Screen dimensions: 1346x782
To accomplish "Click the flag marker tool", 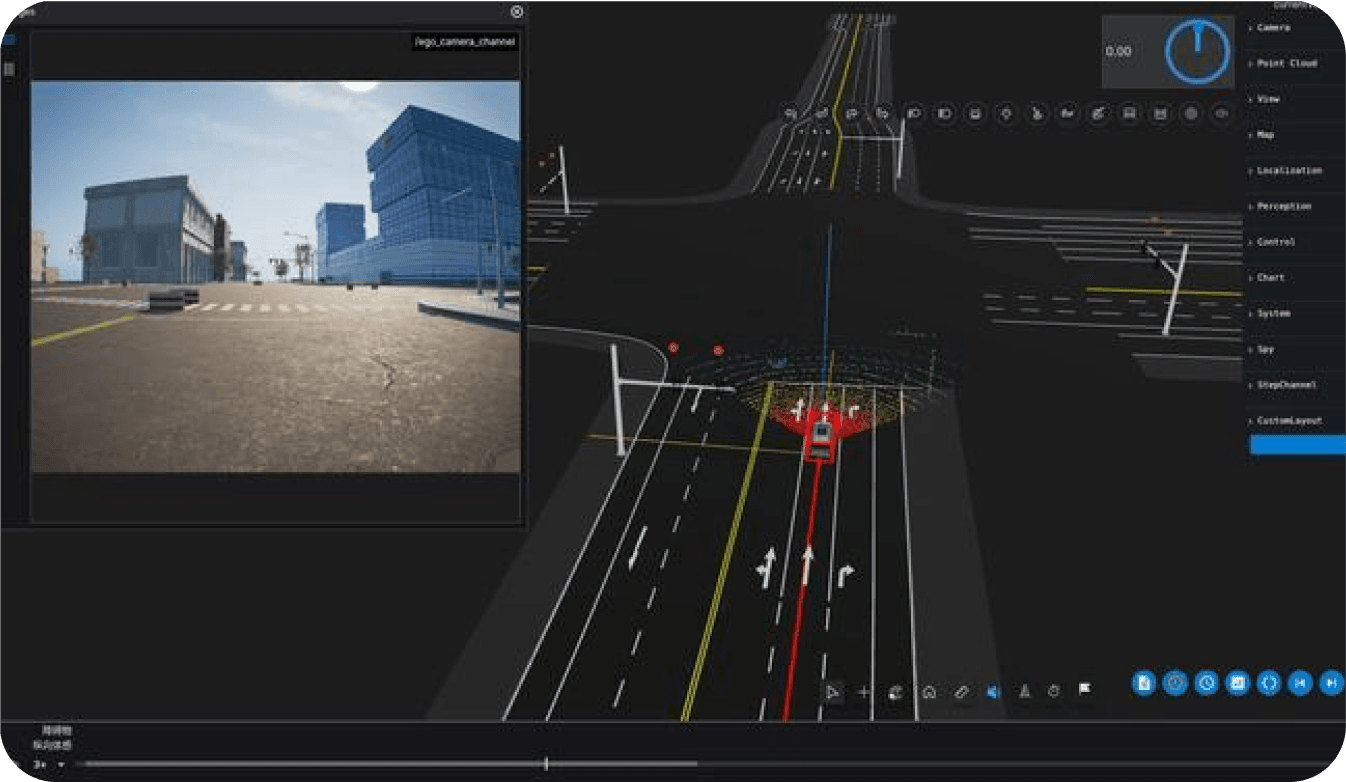I will 1084,690.
